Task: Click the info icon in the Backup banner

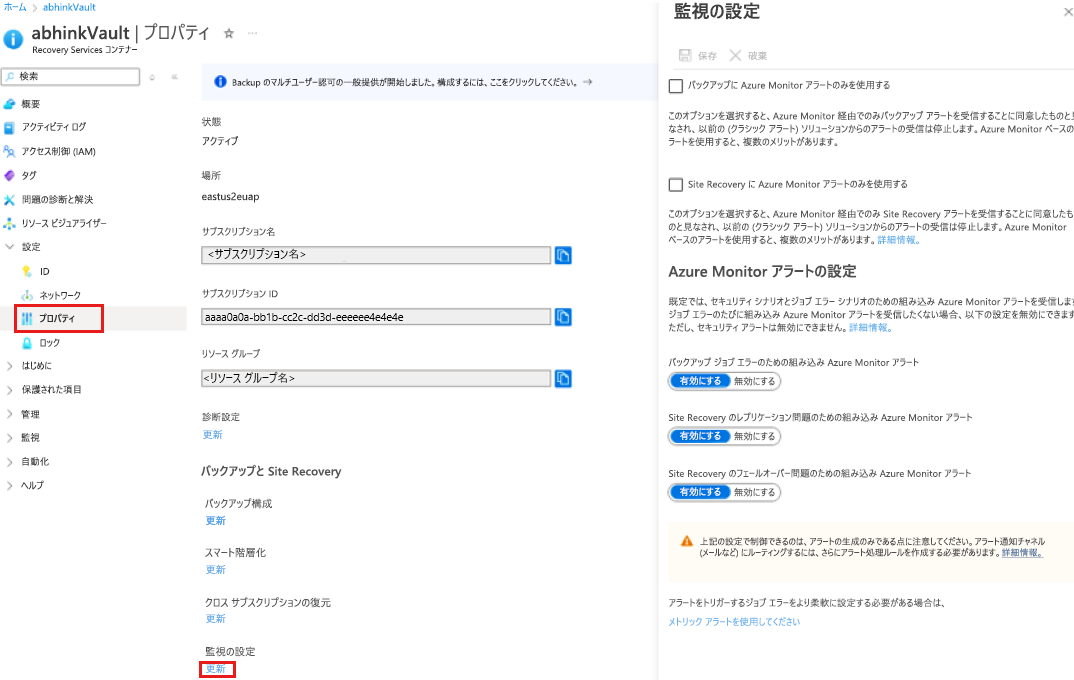Action: coord(220,82)
